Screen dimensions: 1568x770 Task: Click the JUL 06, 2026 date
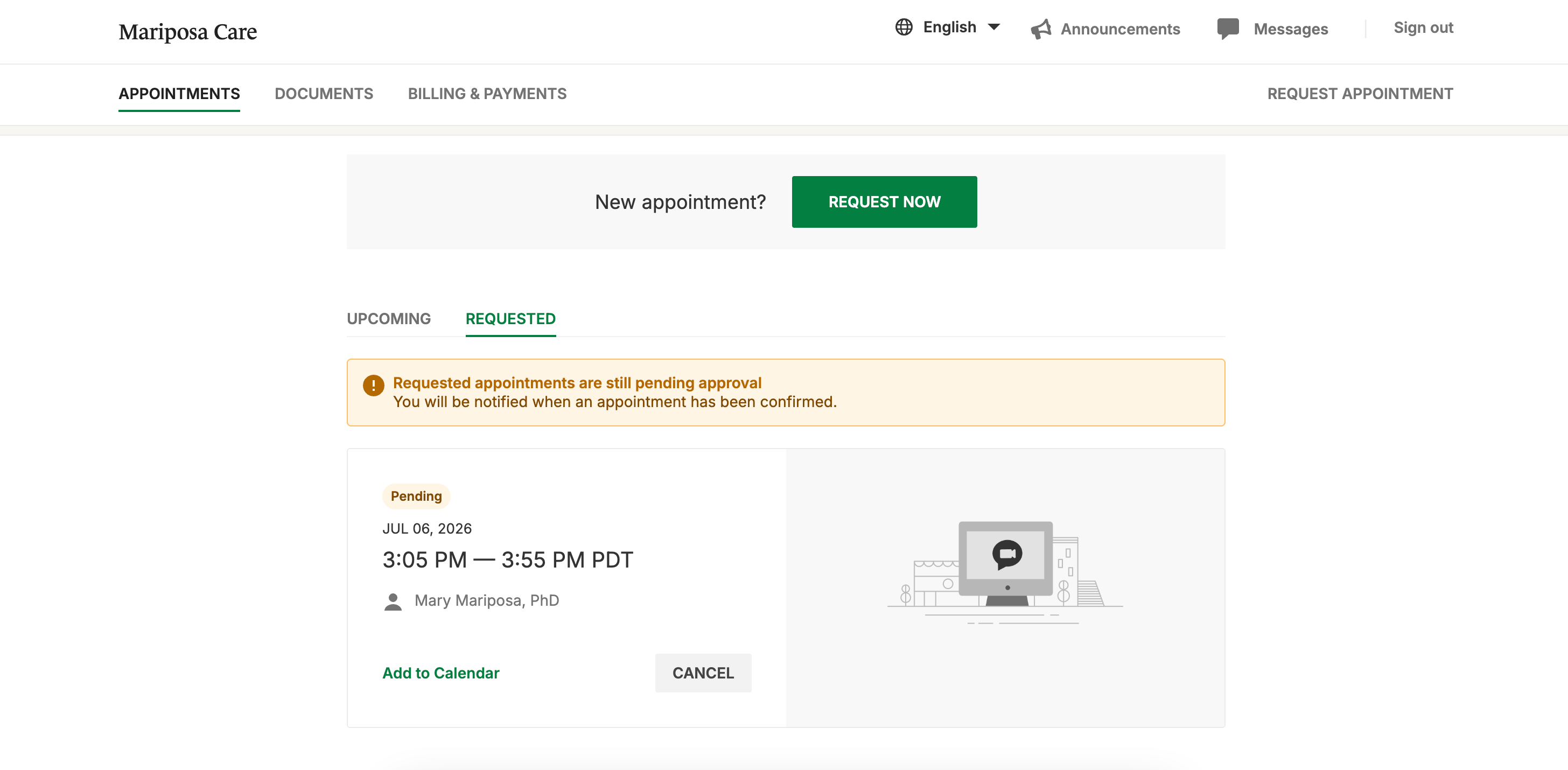426,528
